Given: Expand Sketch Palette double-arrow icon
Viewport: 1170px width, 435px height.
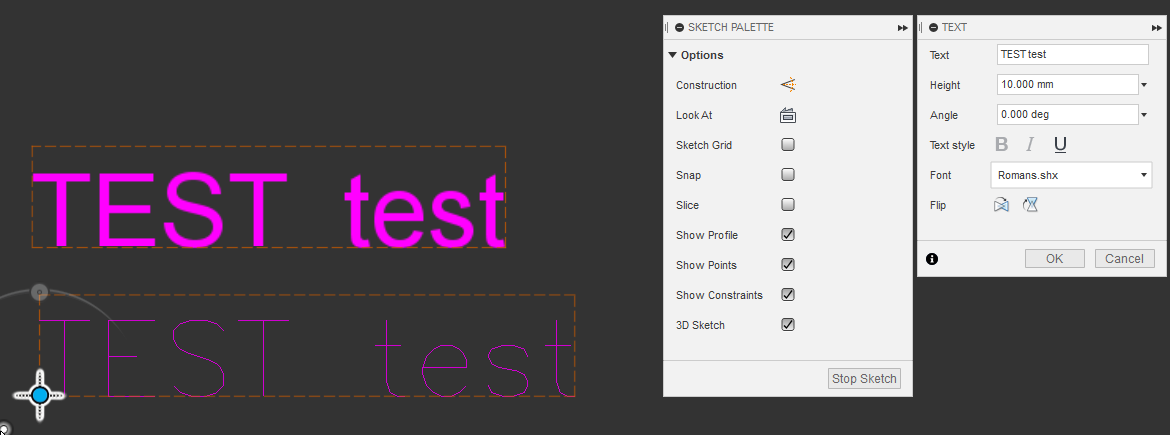Looking at the screenshot, I should tap(903, 28).
